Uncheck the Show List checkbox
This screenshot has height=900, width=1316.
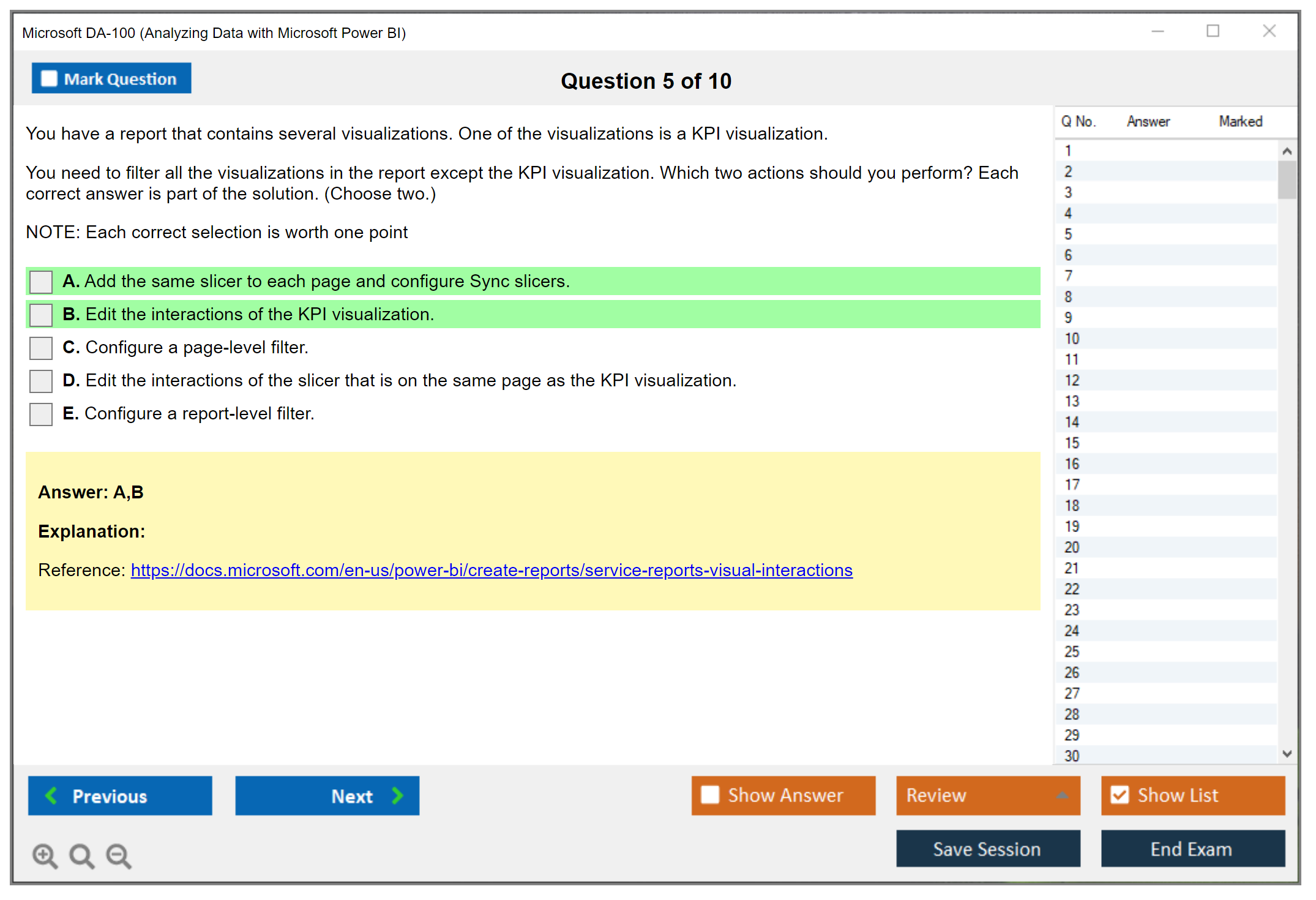[1120, 795]
